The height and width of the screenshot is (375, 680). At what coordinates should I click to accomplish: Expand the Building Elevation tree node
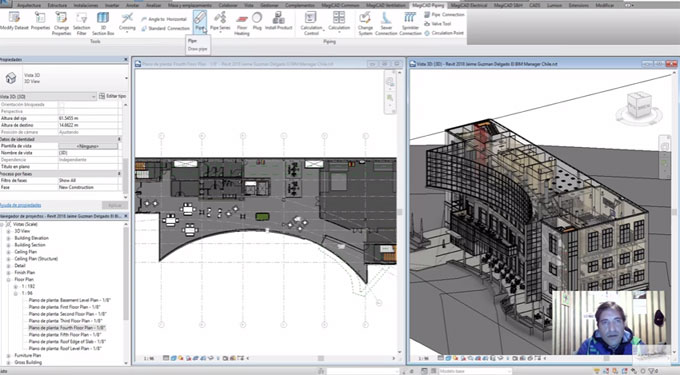point(8,238)
